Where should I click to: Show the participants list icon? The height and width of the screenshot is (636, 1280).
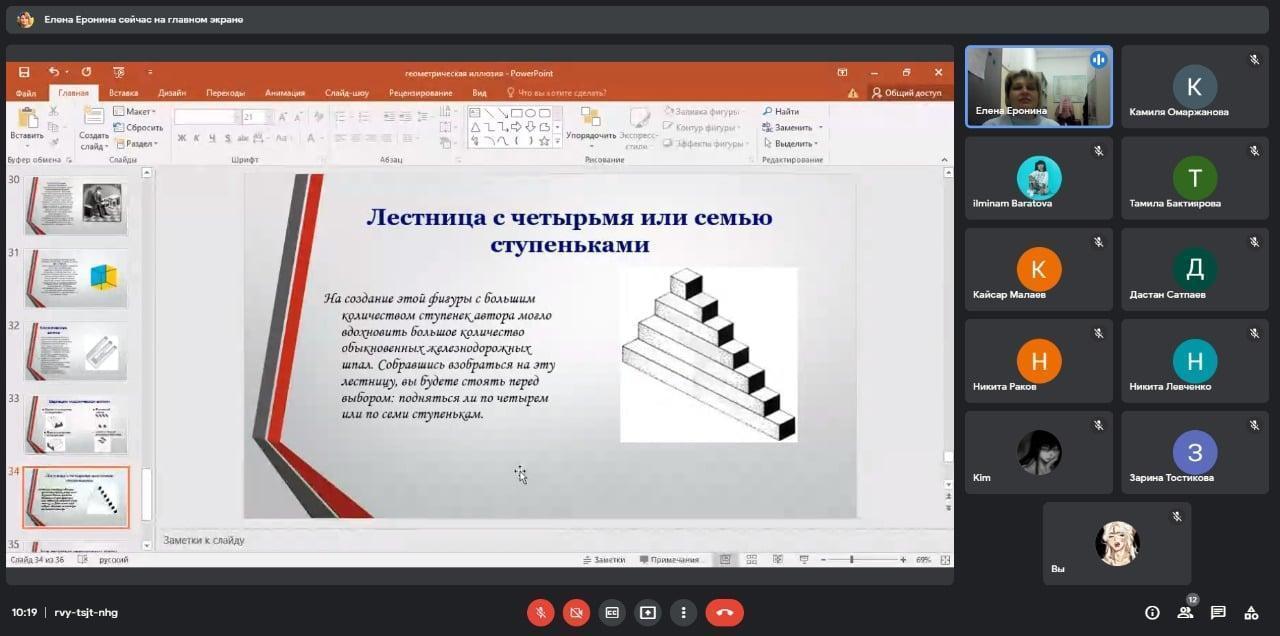1185,612
